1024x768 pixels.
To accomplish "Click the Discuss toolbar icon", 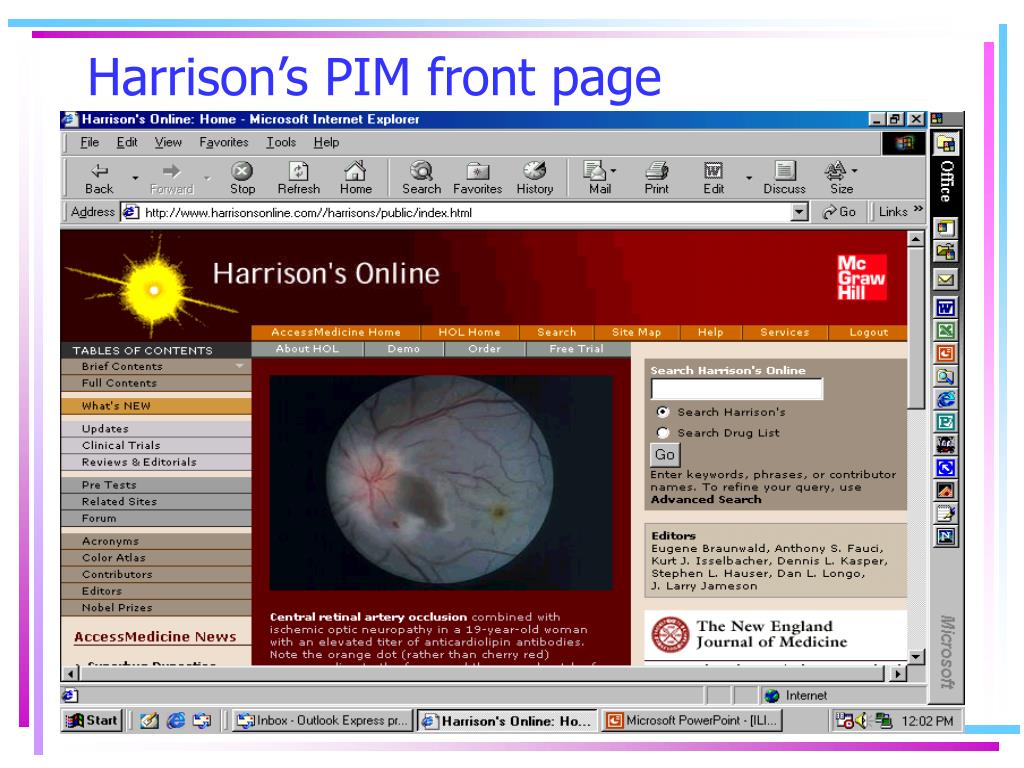I will click(784, 178).
